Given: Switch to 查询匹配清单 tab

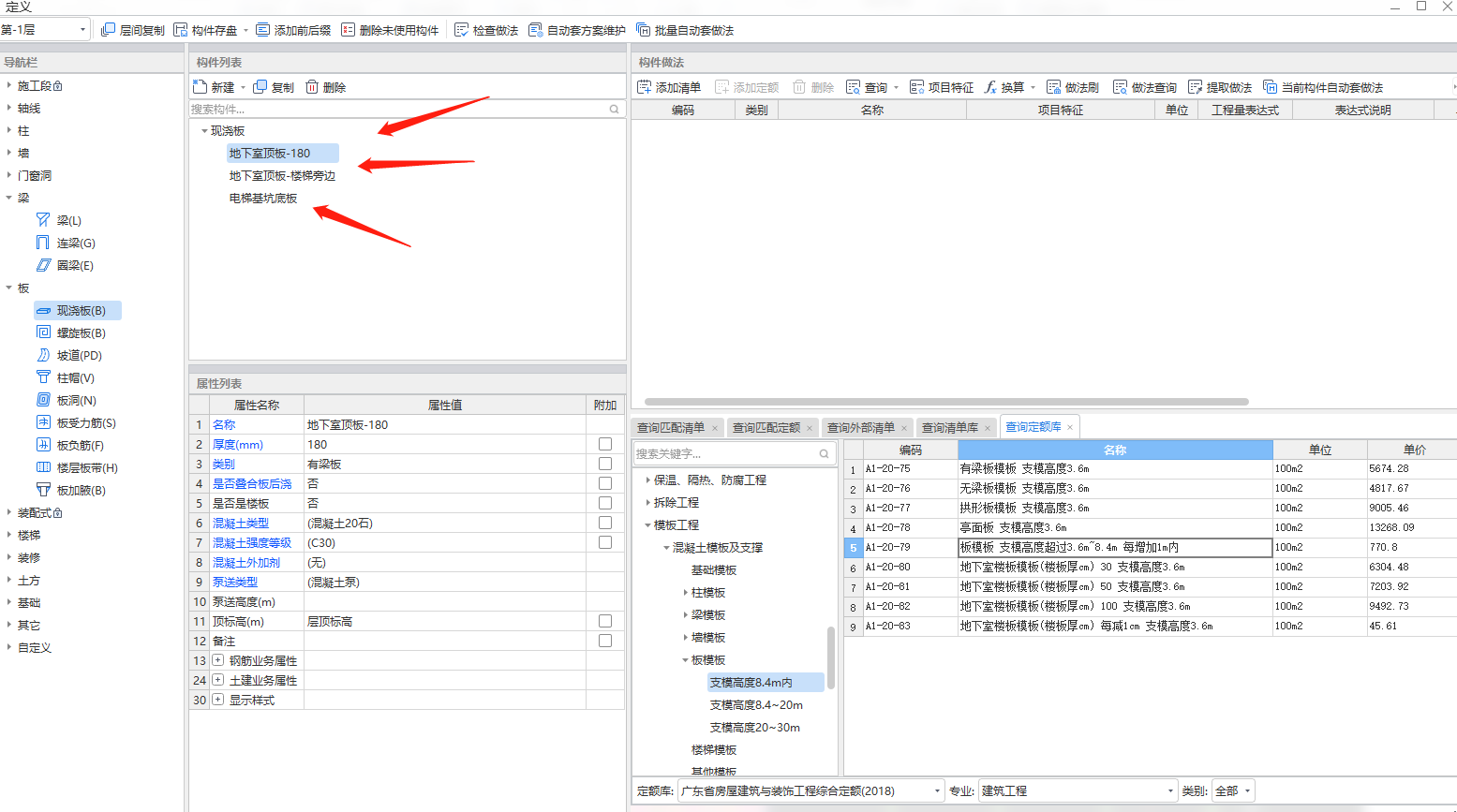Looking at the screenshot, I should pyautogui.click(x=671, y=428).
